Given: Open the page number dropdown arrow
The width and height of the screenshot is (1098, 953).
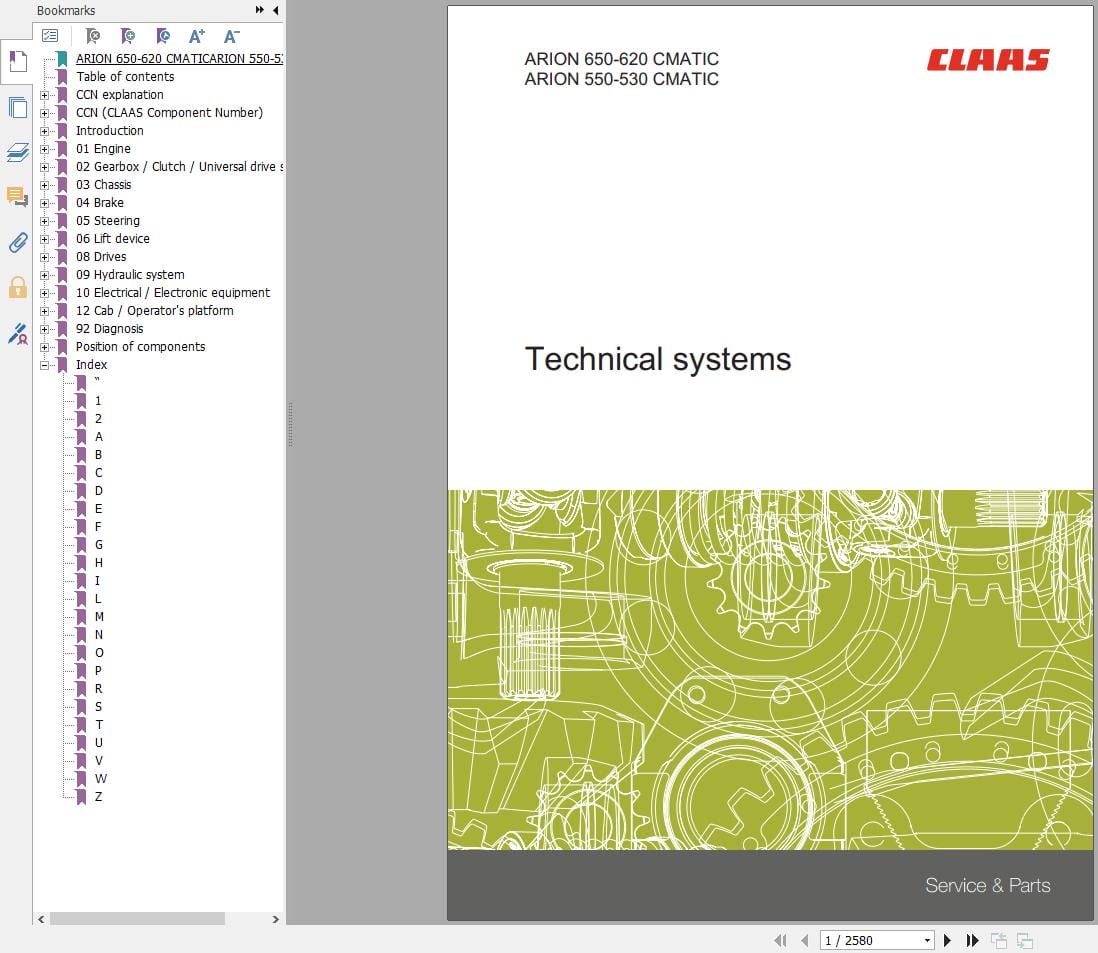Looking at the screenshot, I should pyautogui.click(x=927, y=940).
